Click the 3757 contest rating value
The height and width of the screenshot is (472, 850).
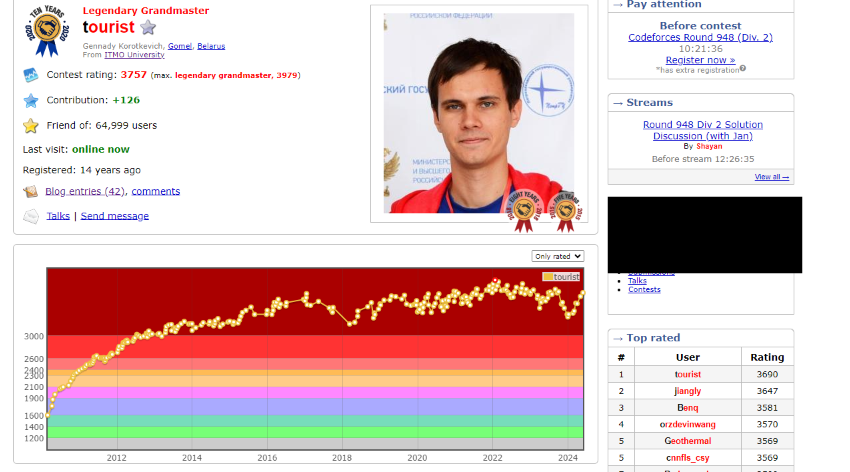click(x=133, y=75)
